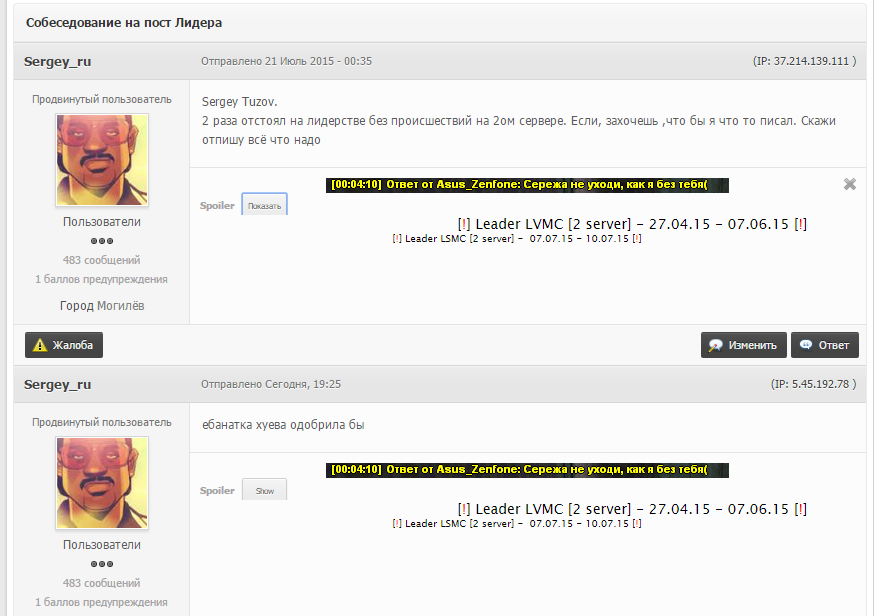Click IP address 37.214.139.111
Screen dimensions: 874x616
click(x=811, y=61)
